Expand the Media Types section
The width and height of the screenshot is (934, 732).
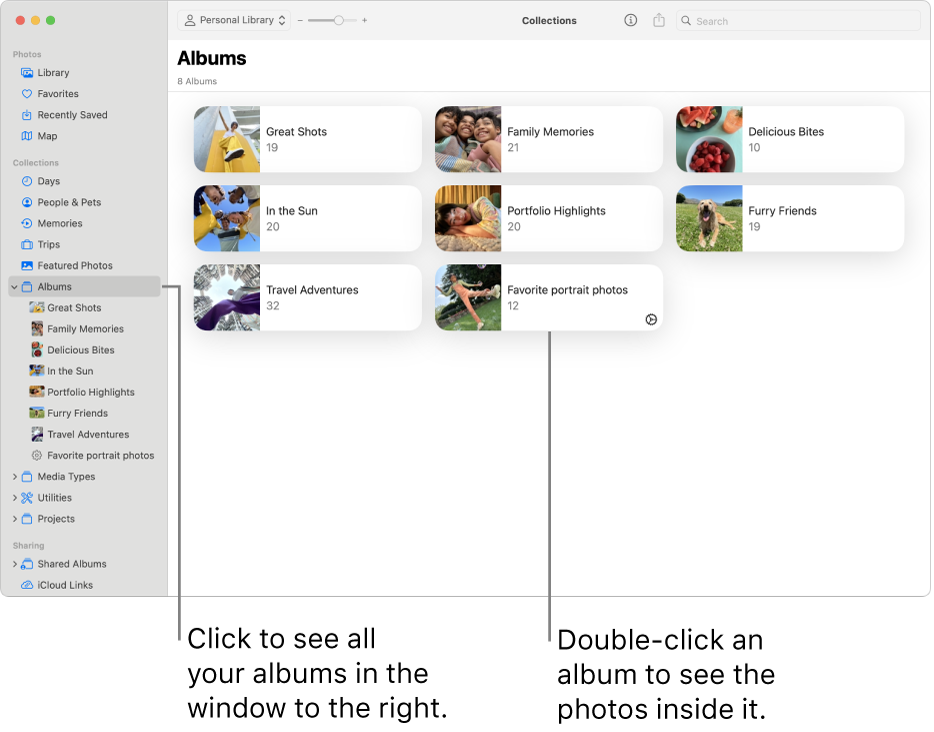click(16, 476)
